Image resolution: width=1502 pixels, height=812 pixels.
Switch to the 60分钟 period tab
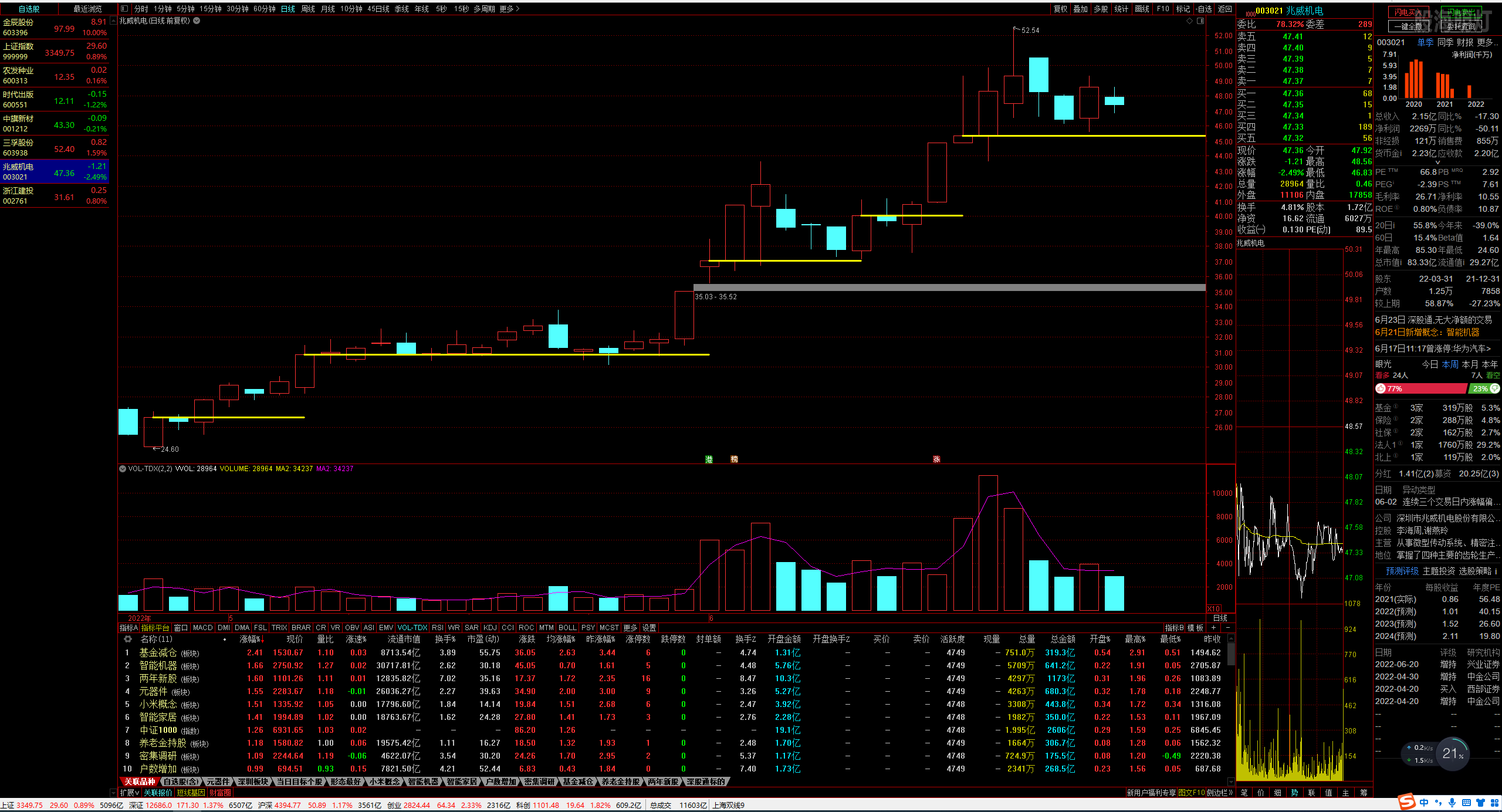(265, 9)
